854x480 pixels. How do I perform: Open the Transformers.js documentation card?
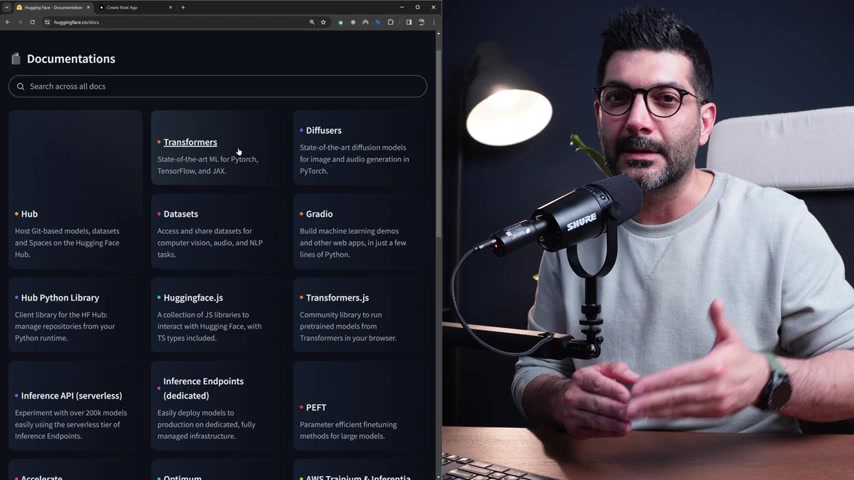tap(360, 315)
